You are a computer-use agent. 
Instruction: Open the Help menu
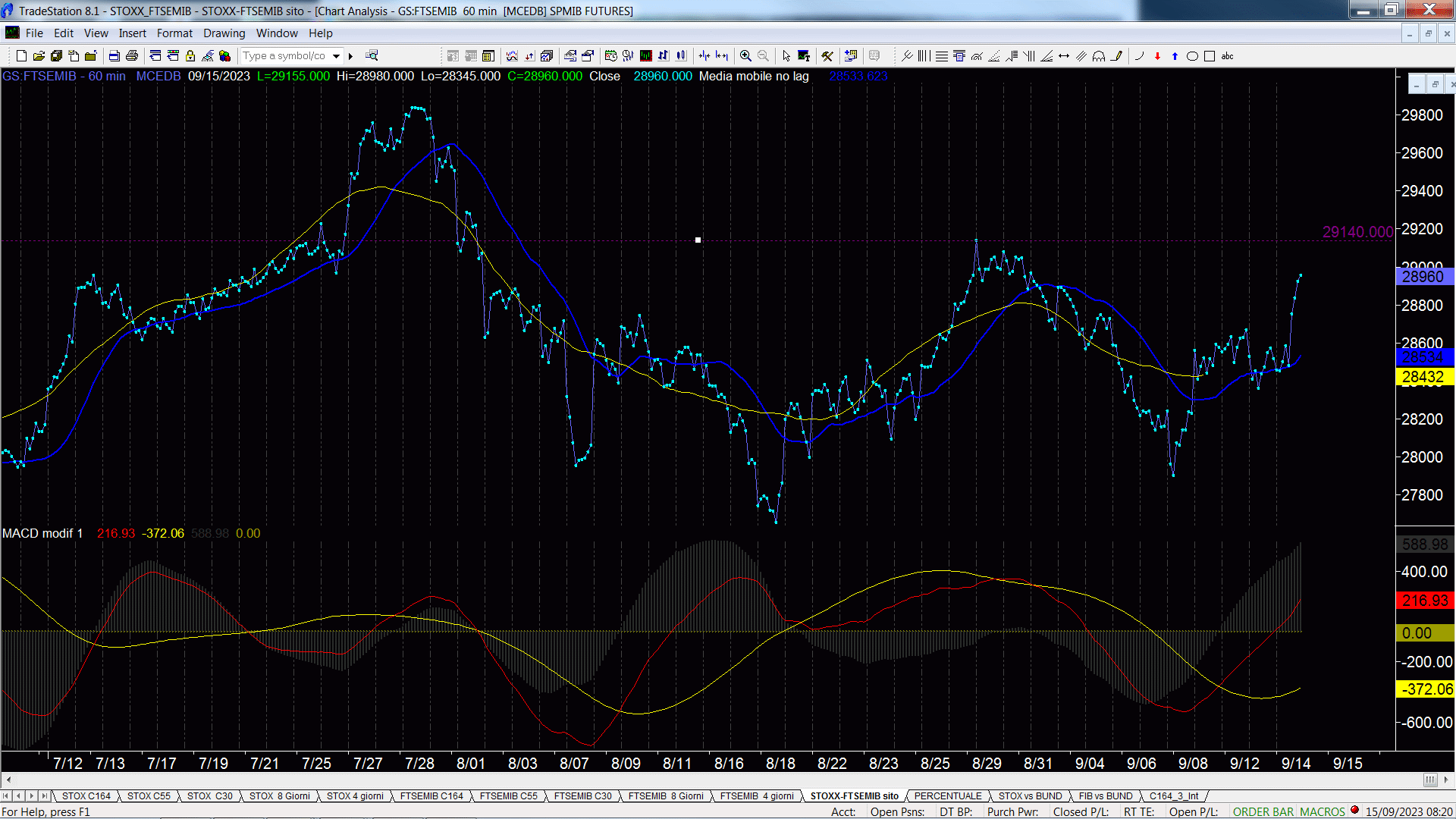(321, 33)
